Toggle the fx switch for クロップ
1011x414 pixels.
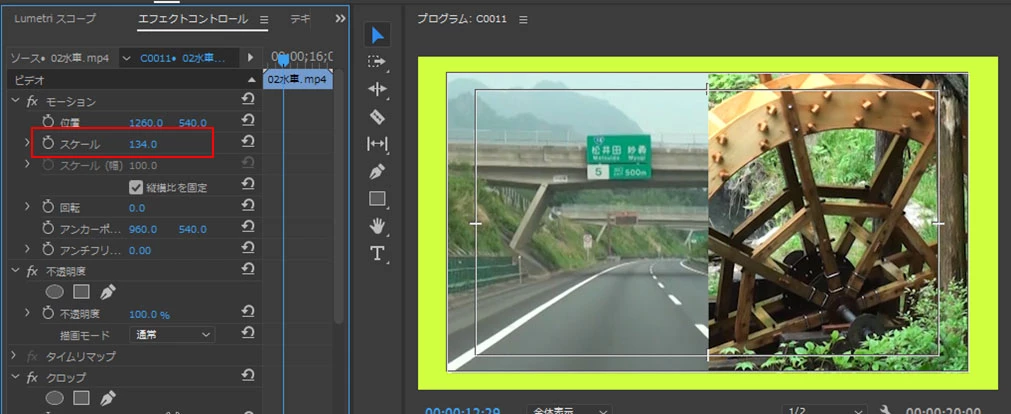(32, 377)
